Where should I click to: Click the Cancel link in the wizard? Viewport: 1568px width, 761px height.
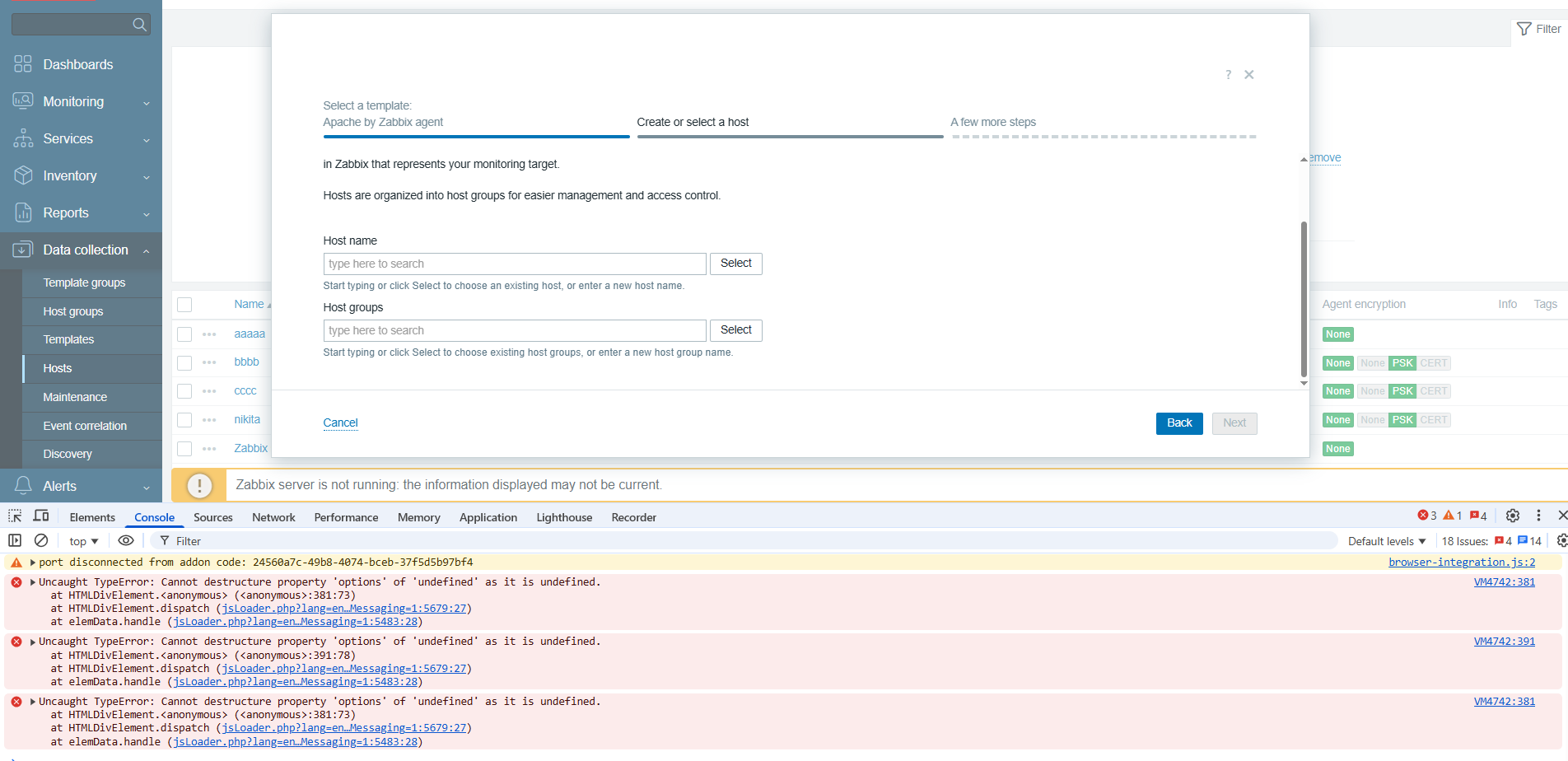pyautogui.click(x=340, y=423)
